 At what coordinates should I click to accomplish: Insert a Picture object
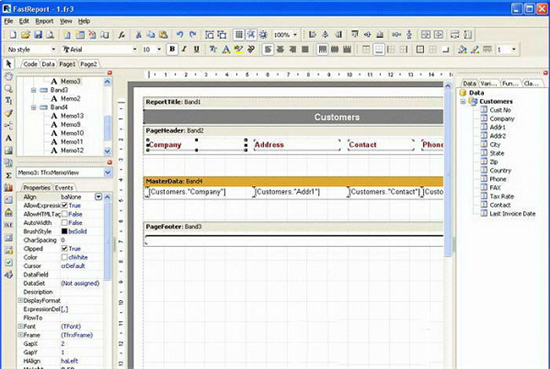click(8, 150)
